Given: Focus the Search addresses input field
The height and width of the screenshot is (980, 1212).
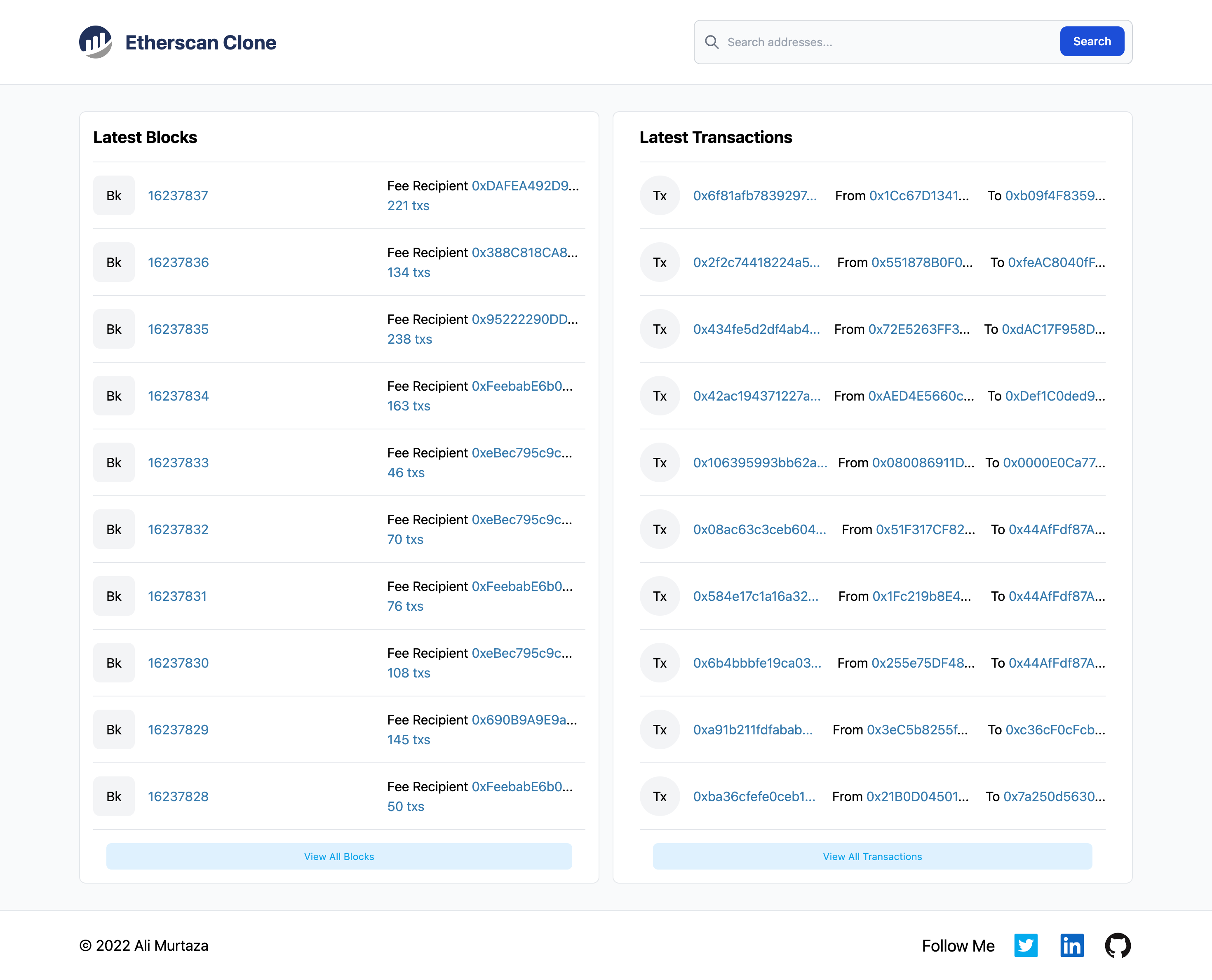Looking at the screenshot, I should tap(887, 42).
